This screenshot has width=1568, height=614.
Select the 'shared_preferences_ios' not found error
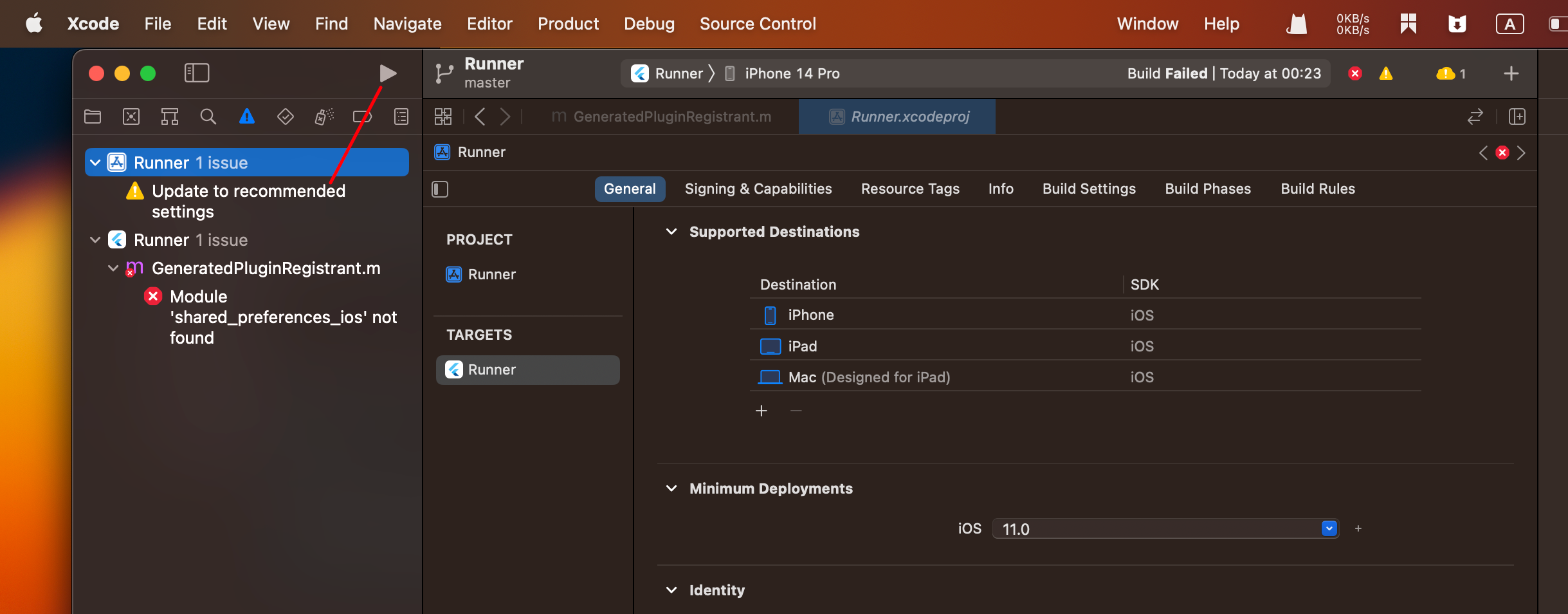[283, 317]
